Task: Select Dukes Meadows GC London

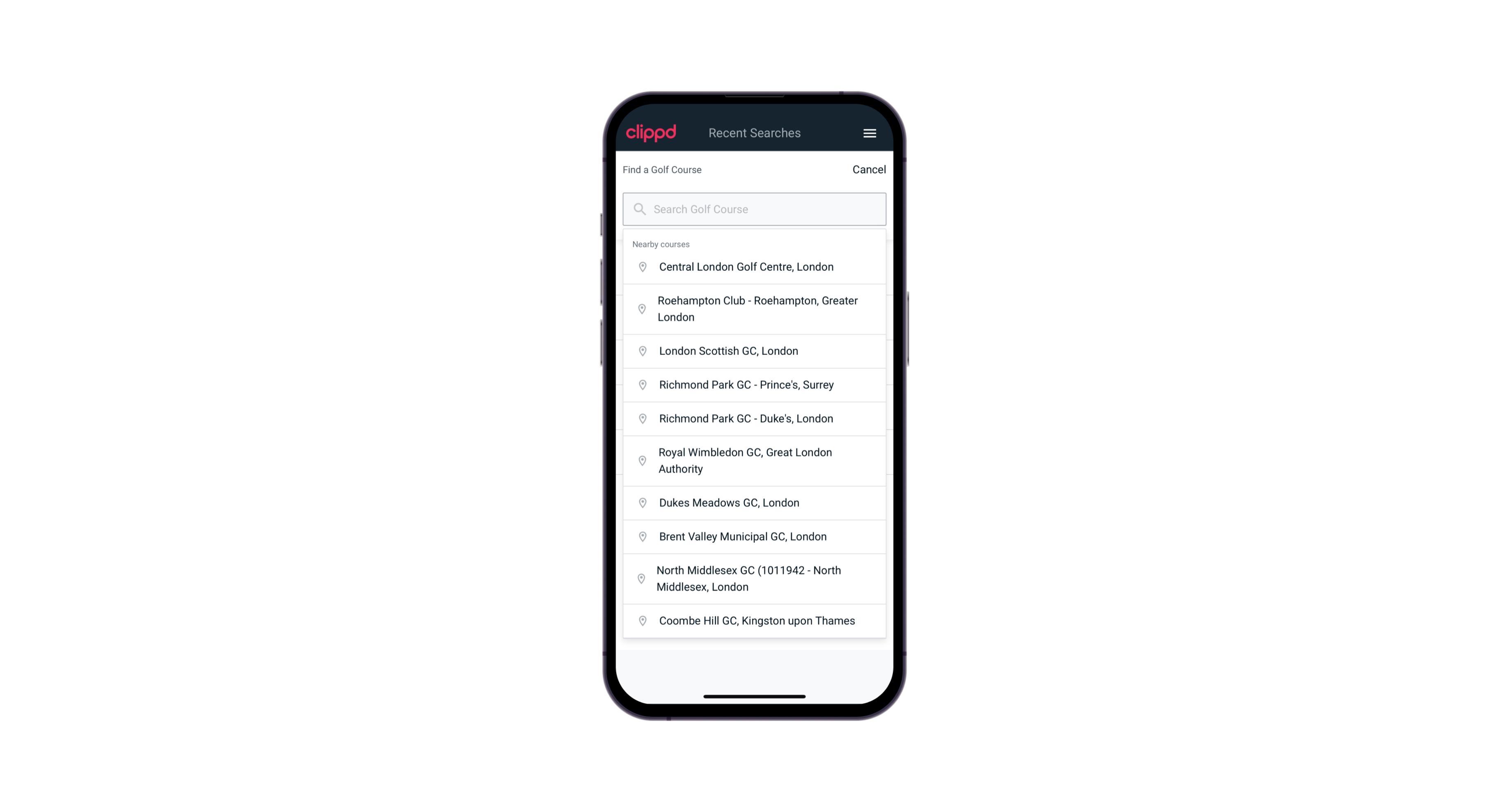Action: click(754, 502)
